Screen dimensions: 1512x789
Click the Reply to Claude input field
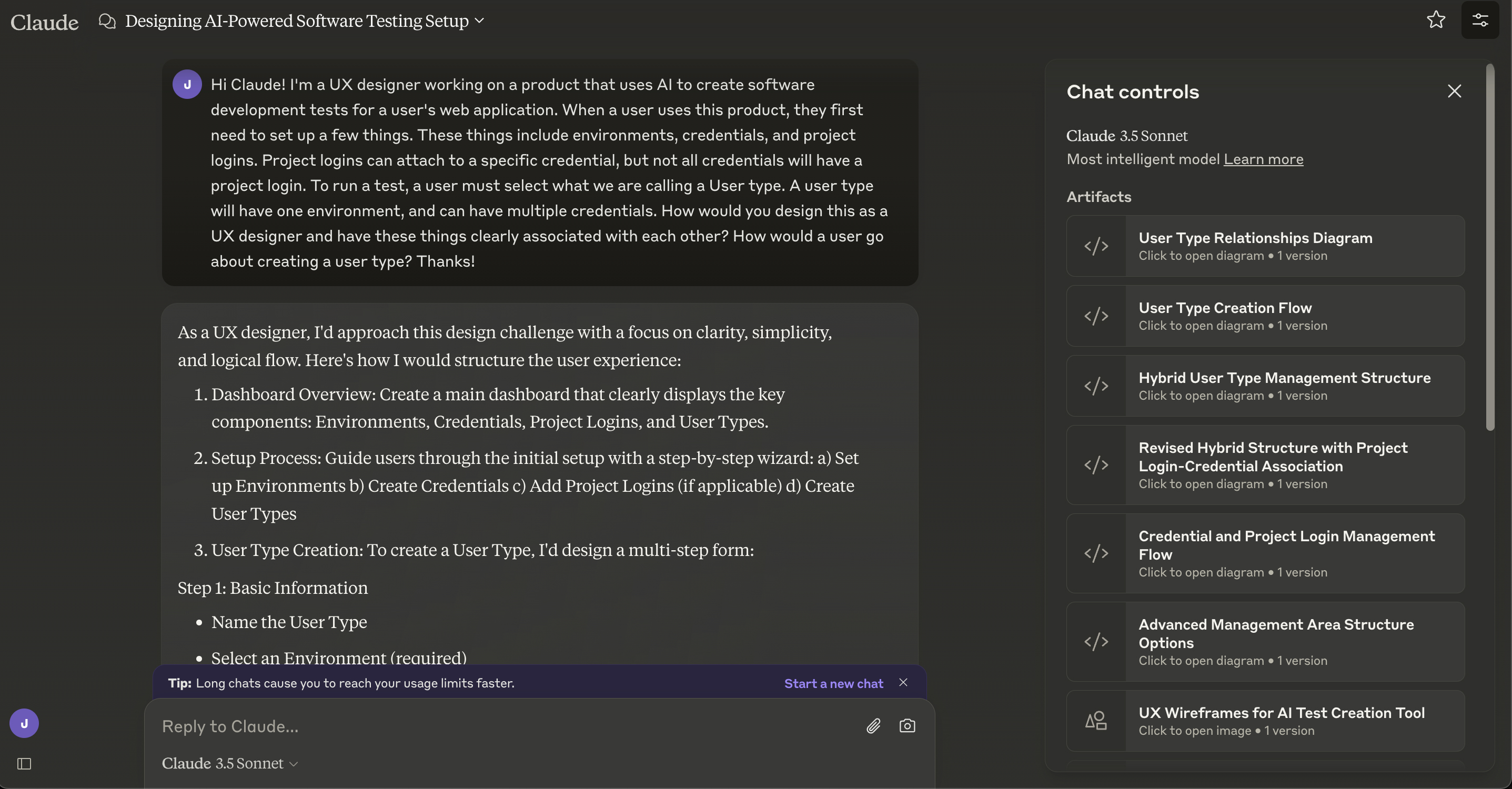505,726
